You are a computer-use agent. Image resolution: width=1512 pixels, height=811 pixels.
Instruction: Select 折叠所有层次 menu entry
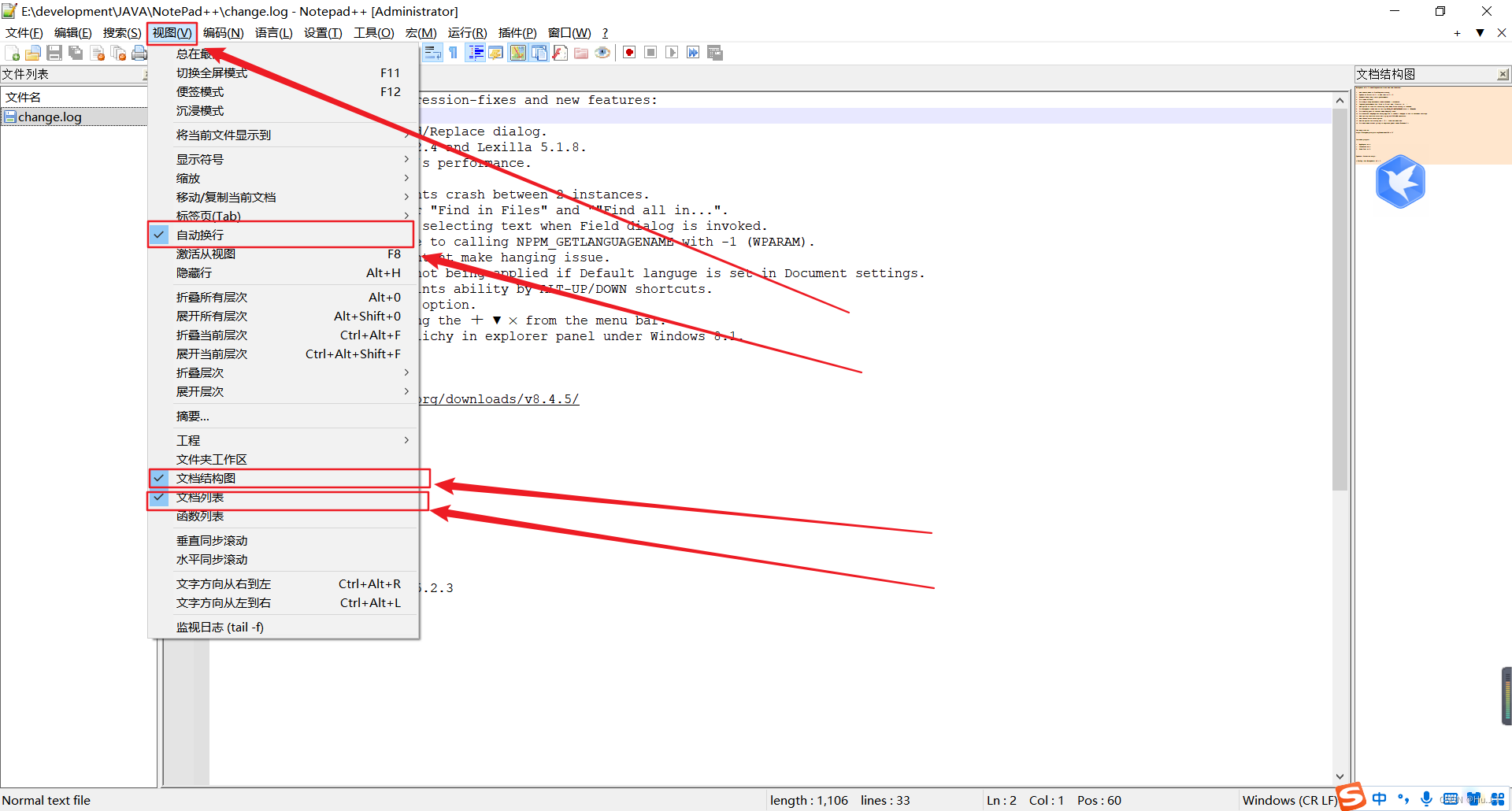pos(283,297)
